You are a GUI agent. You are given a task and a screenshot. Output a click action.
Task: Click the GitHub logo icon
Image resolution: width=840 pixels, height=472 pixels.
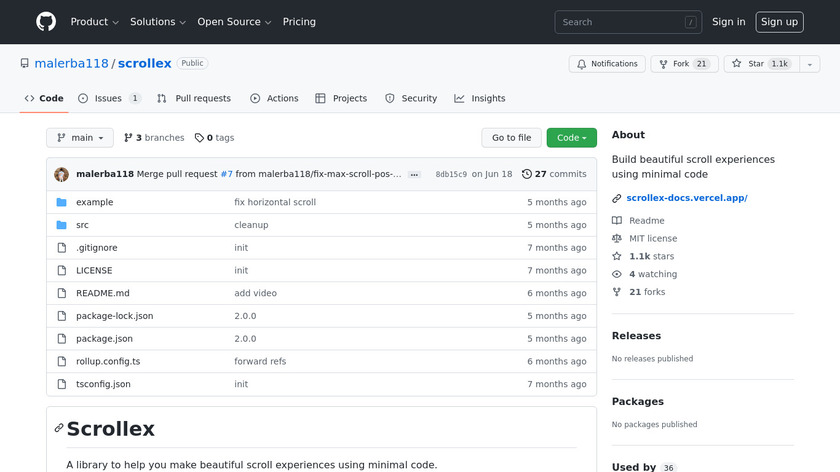point(46,22)
